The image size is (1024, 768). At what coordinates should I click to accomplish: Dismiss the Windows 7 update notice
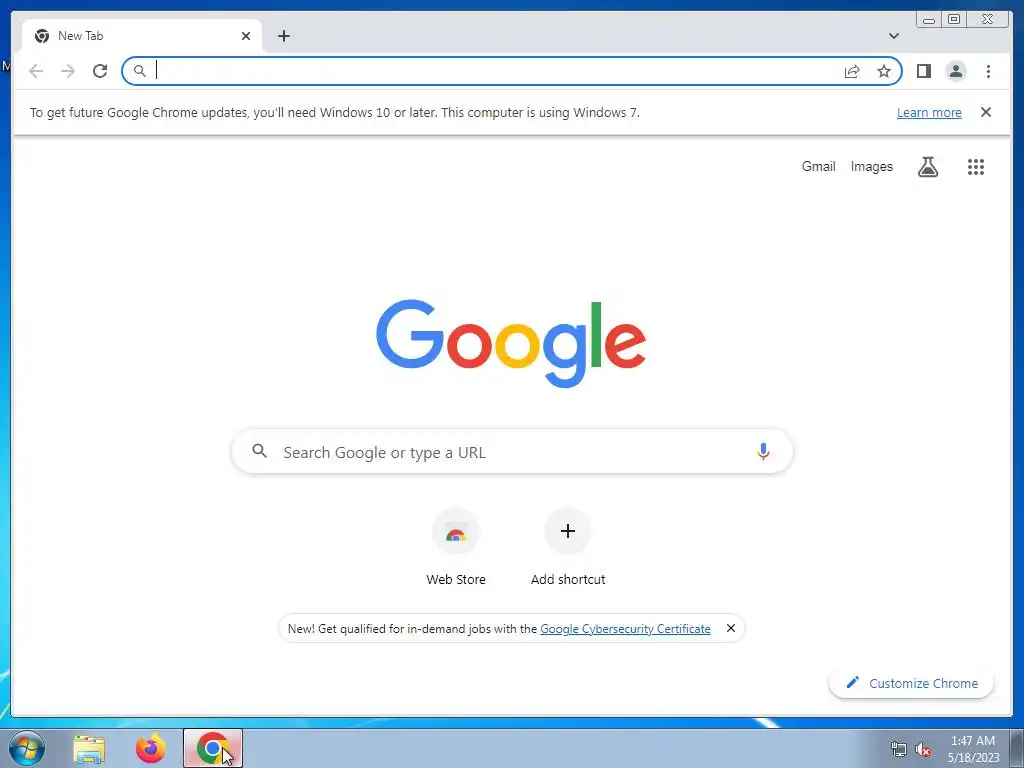(x=986, y=112)
